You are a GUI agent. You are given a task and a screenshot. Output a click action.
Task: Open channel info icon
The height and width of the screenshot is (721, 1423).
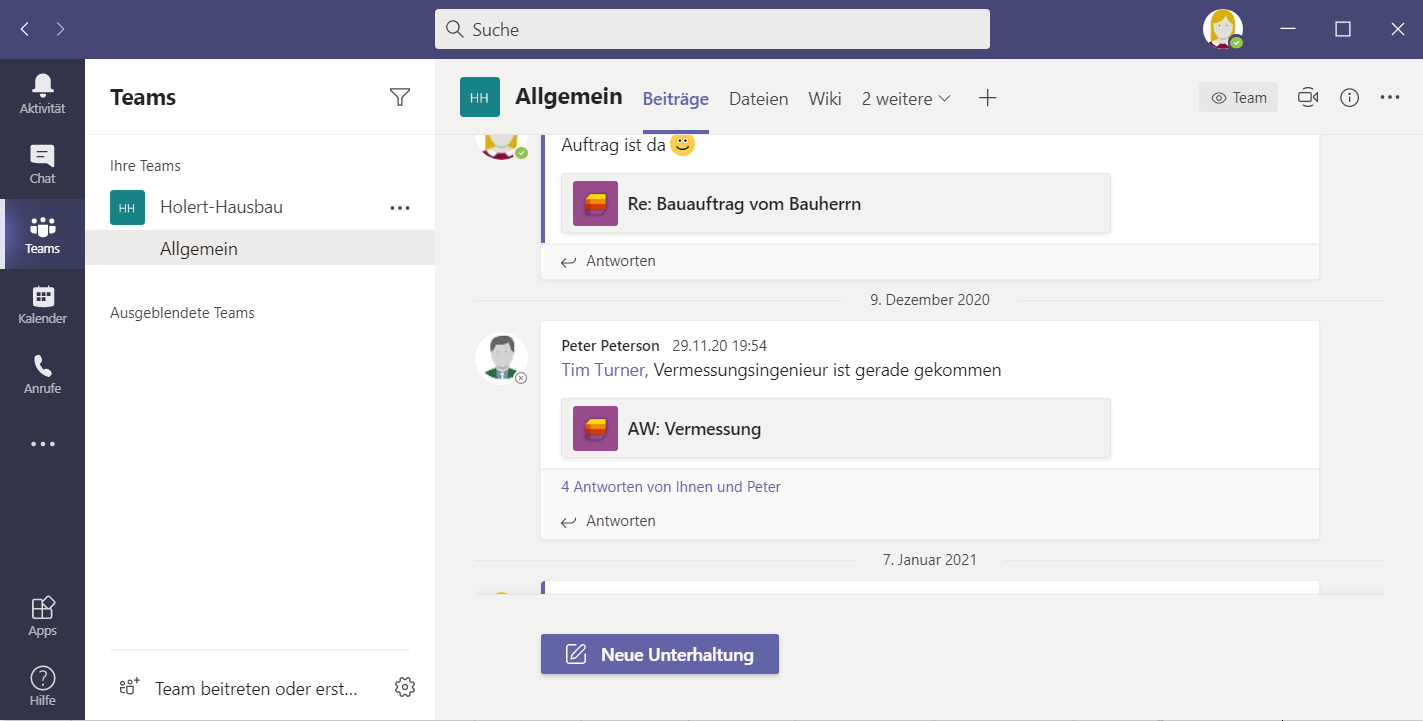pyautogui.click(x=1349, y=97)
